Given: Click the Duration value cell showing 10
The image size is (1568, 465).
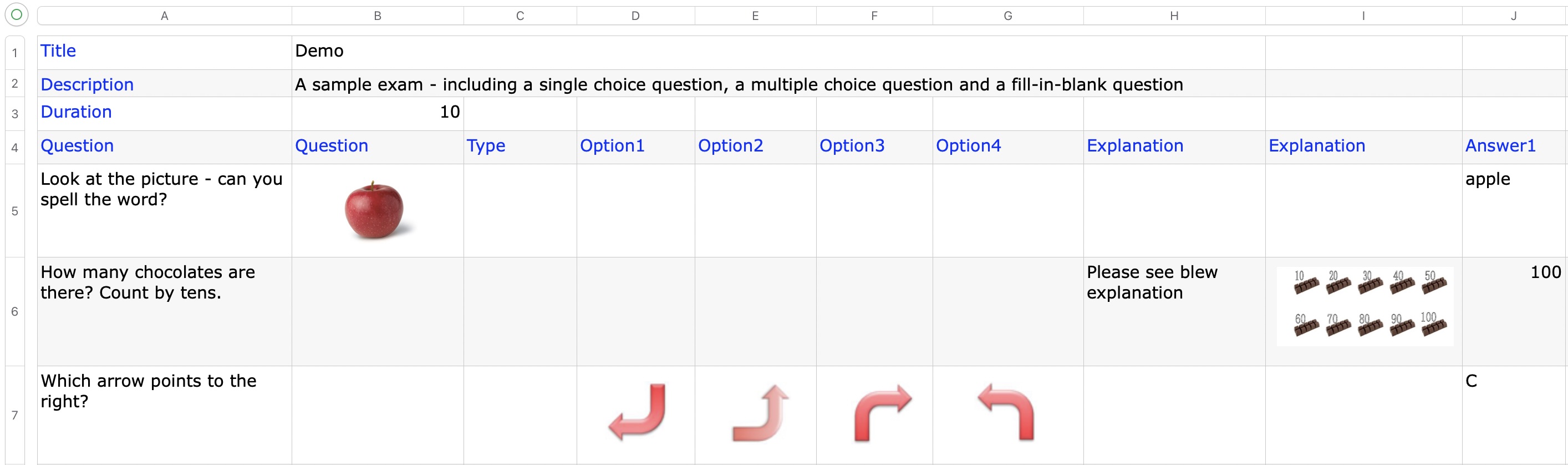Looking at the screenshot, I should tap(378, 113).
